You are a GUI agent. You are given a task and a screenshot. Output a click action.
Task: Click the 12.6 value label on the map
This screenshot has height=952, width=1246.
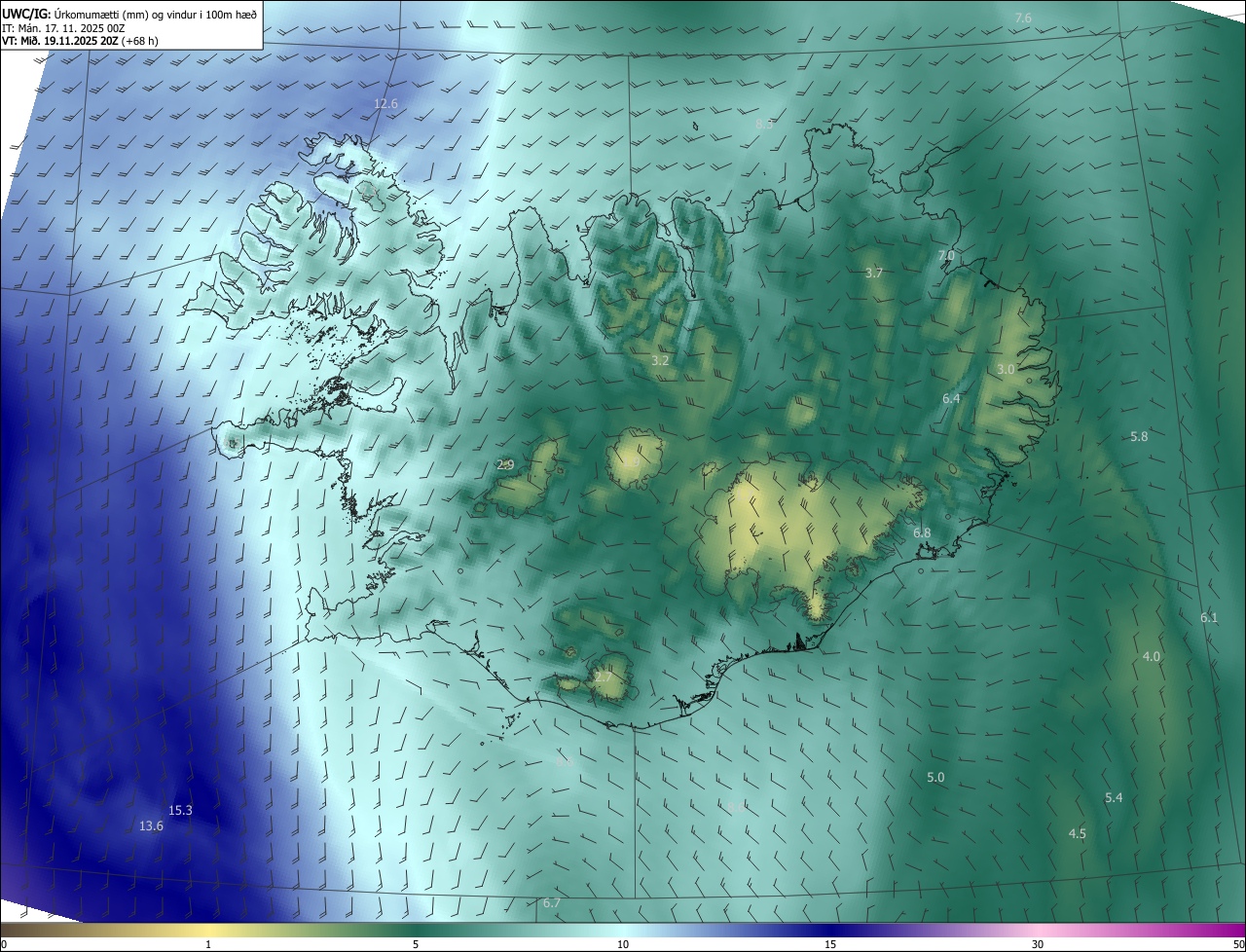[385, 104]
